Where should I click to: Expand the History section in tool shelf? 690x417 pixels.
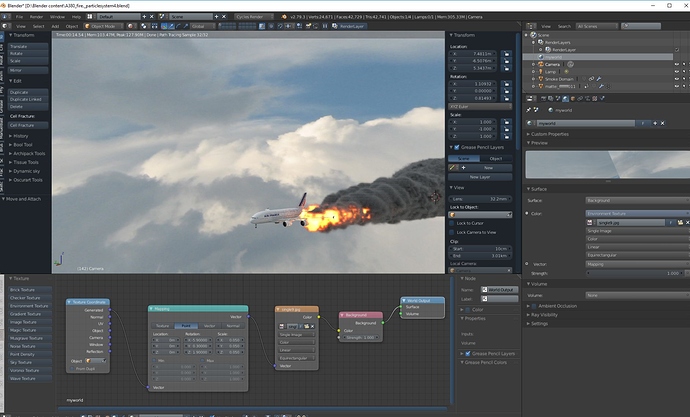(20, 136)
